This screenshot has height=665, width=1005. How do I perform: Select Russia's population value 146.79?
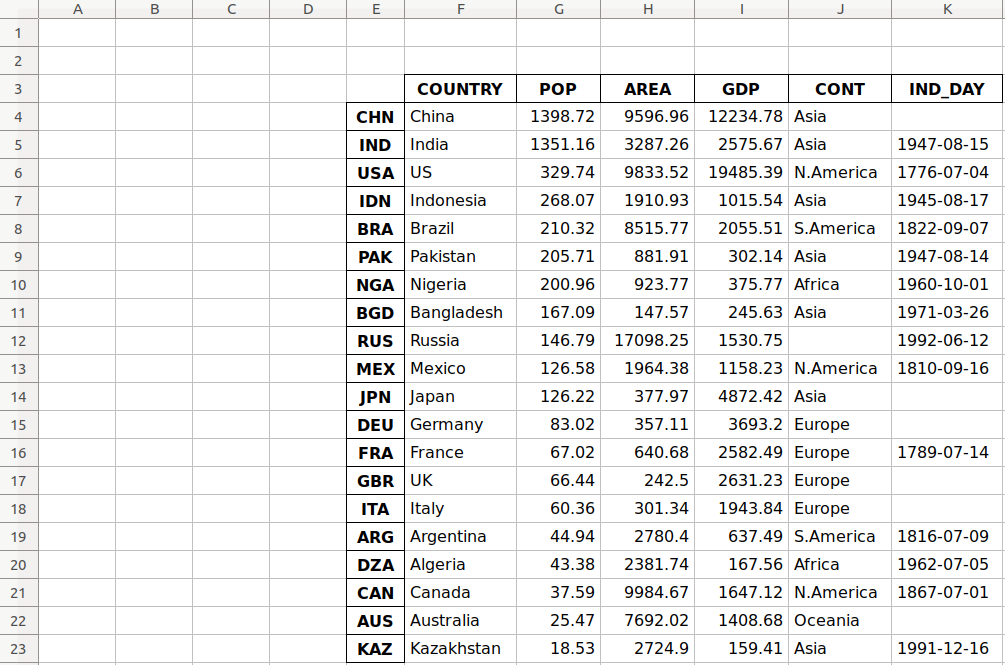click(557, 340)
